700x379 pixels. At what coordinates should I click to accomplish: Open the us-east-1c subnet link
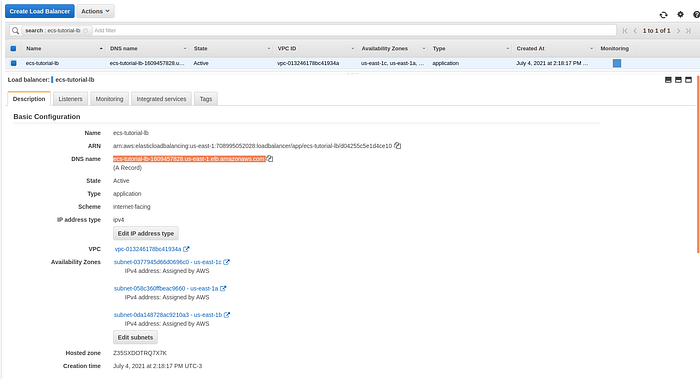tap(167, 262)
